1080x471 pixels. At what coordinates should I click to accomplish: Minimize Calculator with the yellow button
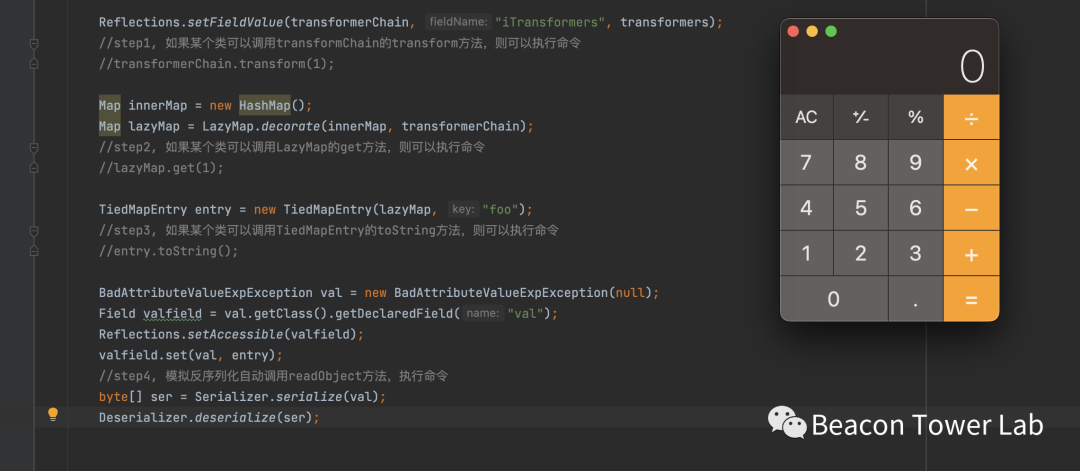click(812, 31)
